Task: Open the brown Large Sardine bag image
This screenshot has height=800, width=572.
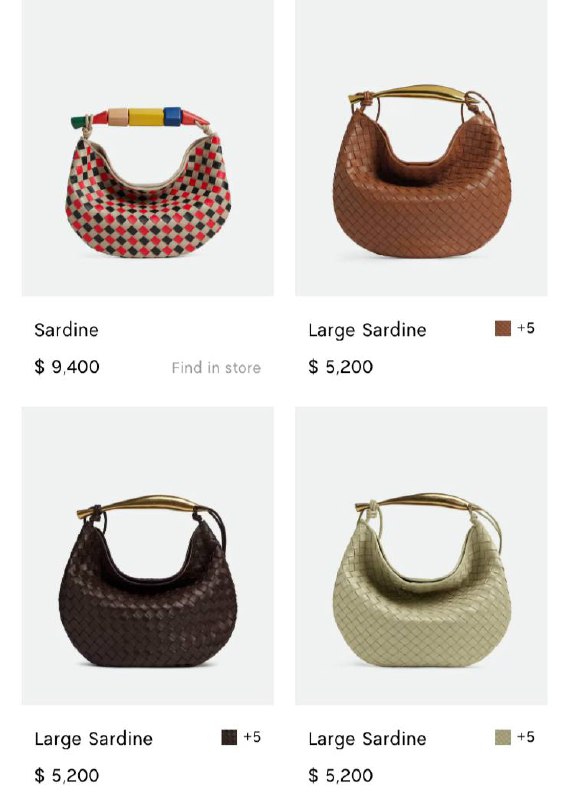Action: (421, 147)
